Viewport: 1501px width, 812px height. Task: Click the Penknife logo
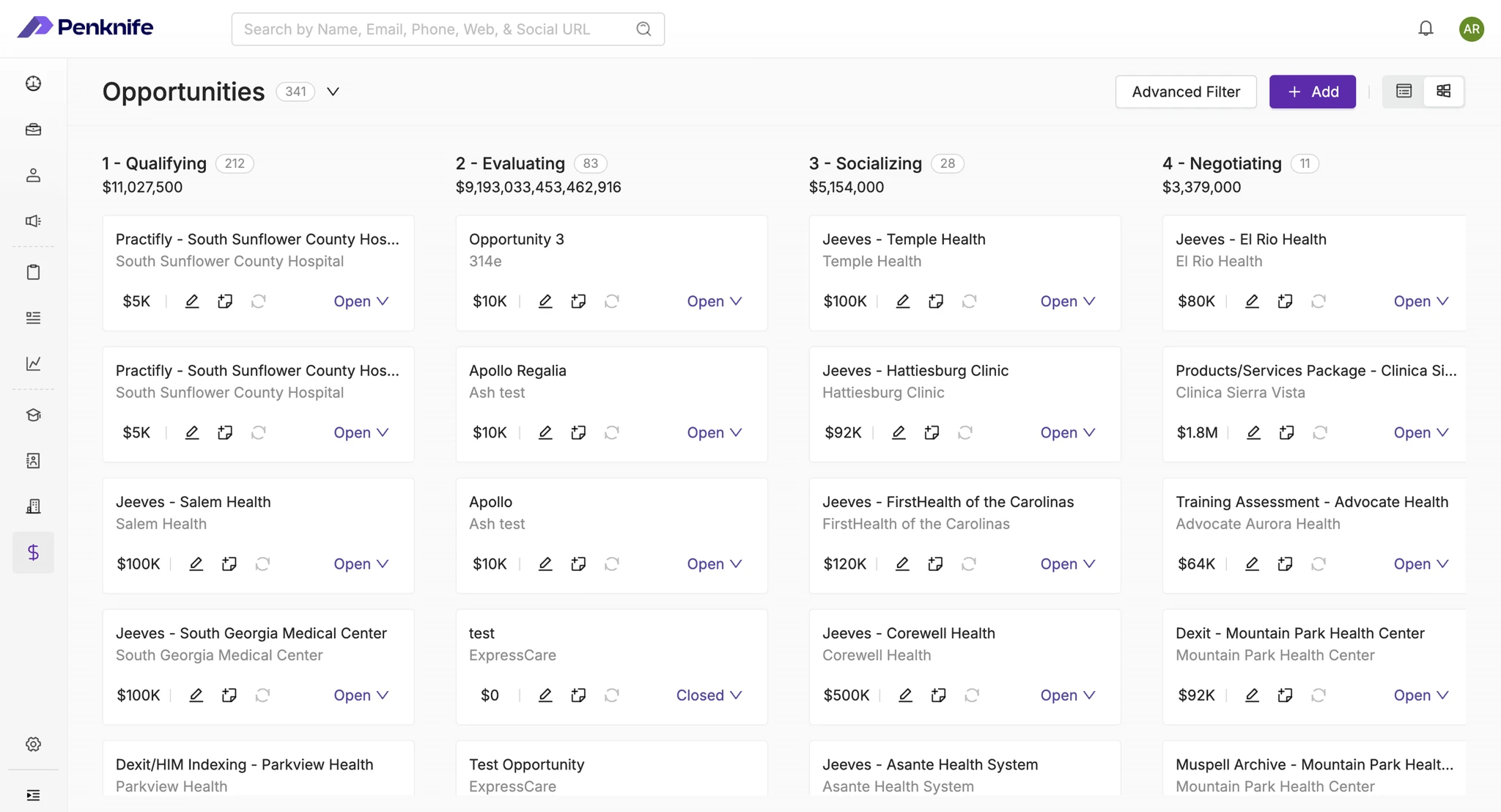[85, 27]
